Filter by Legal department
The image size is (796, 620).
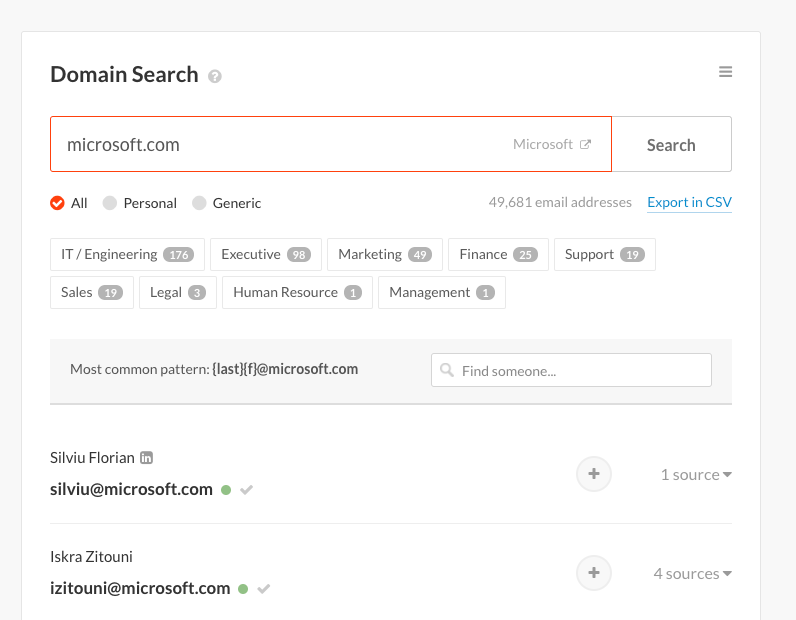pos(178,292)
